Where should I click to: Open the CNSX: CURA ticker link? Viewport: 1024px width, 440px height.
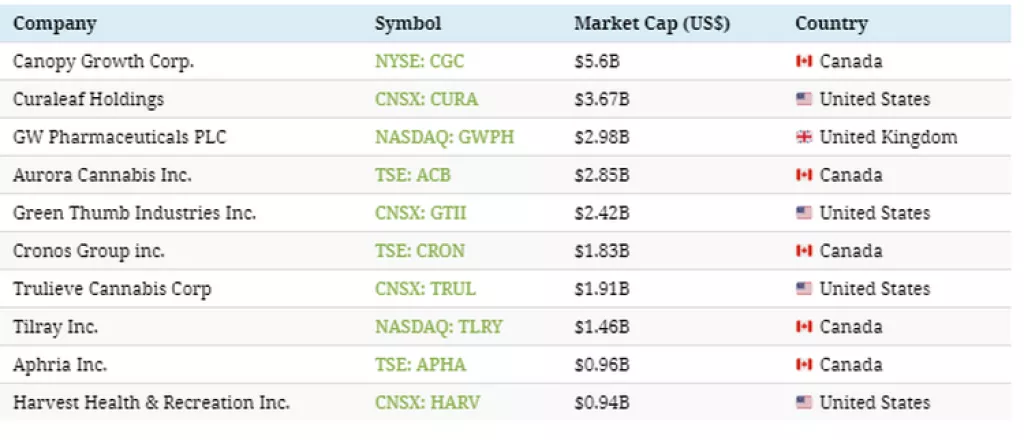pos(426,99)
